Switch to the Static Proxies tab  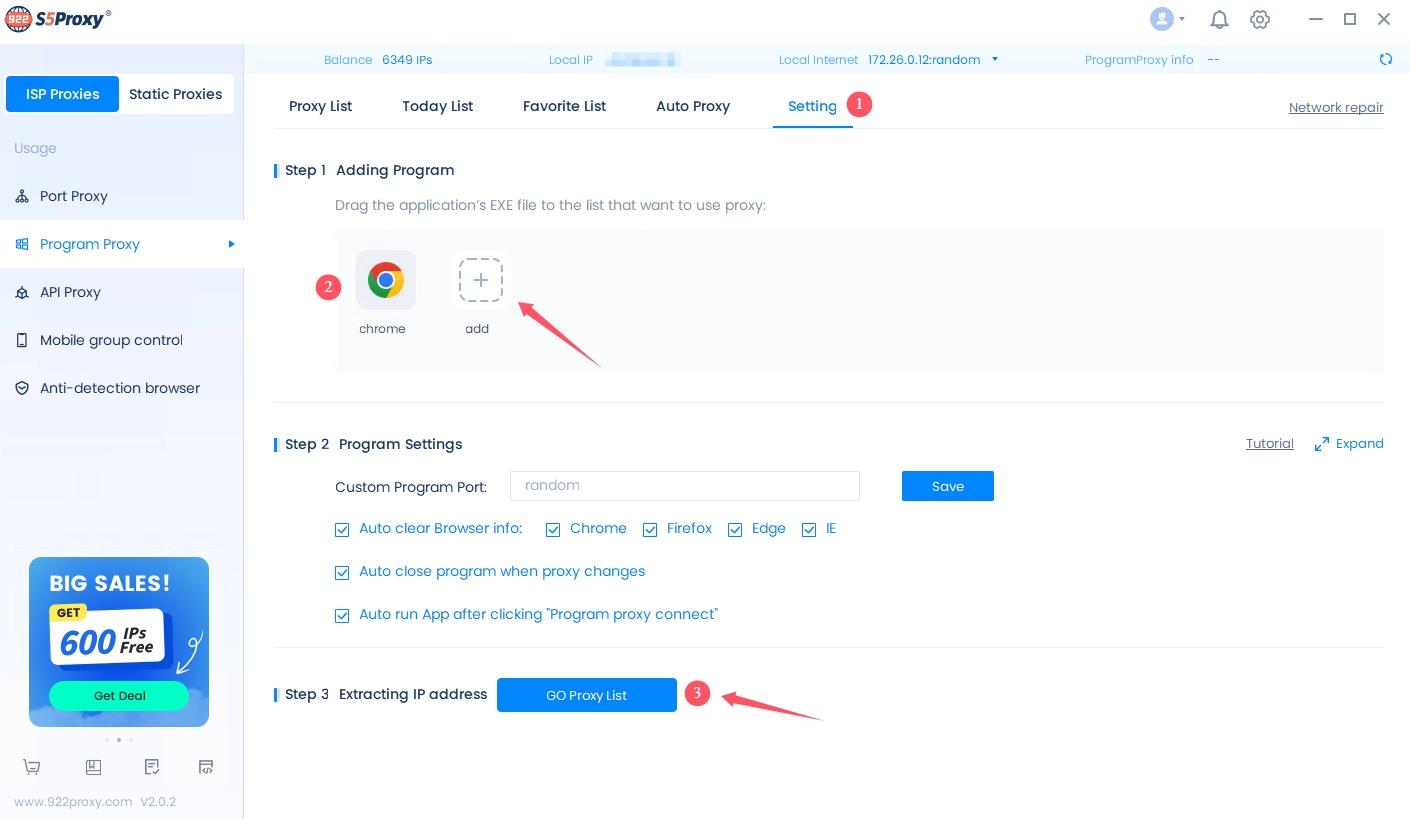click(x=175, y=94)
